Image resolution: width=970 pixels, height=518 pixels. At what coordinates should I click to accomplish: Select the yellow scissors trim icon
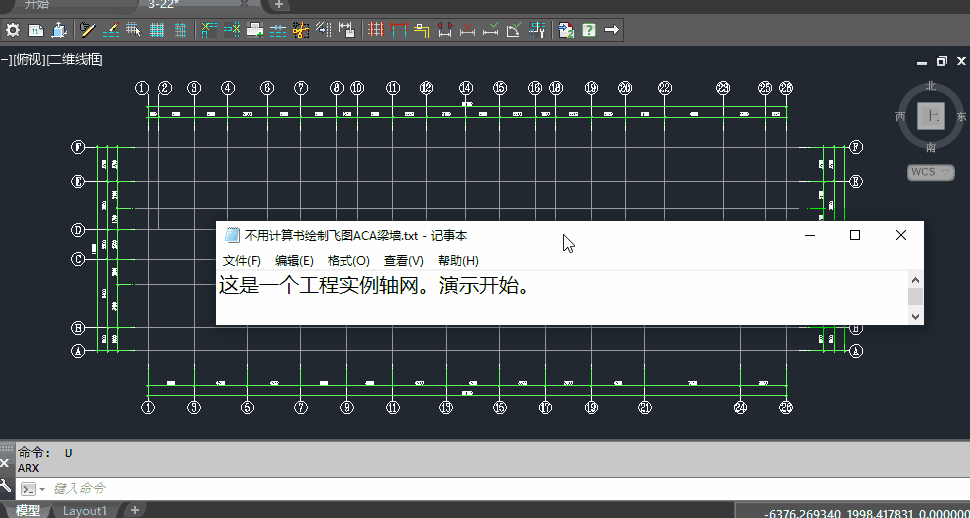301,30
